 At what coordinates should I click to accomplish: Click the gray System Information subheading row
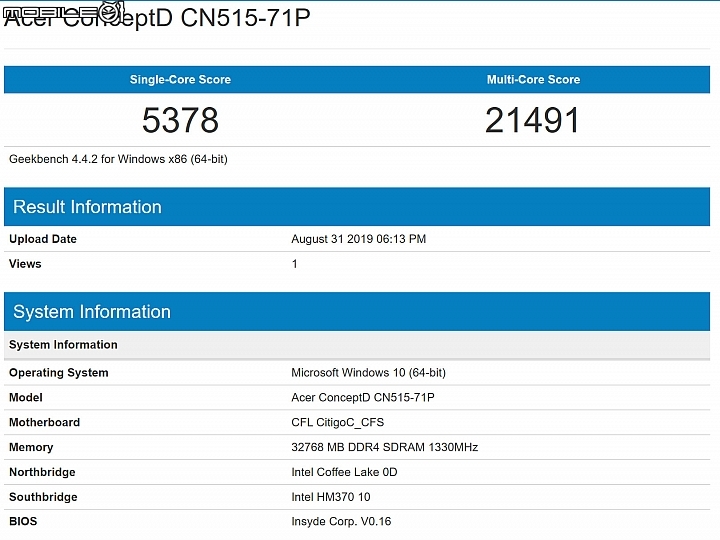click(x=357, y=344)
